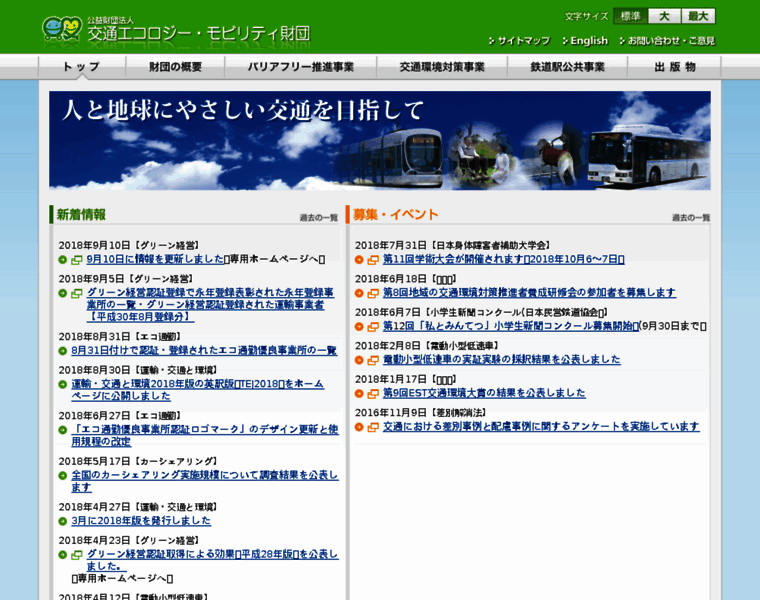Click the green arrow icon beside 3月に2018年版 link
Screen dimensions: 760x600
(x=63, y=521)
